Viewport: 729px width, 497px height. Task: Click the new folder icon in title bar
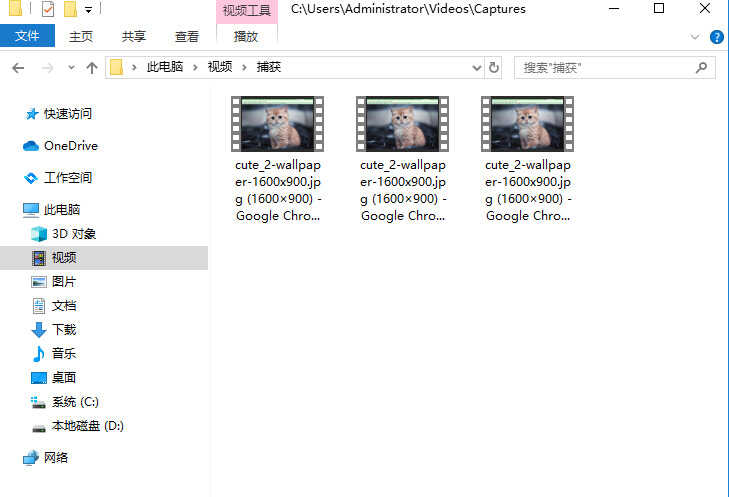pos(70,9)
